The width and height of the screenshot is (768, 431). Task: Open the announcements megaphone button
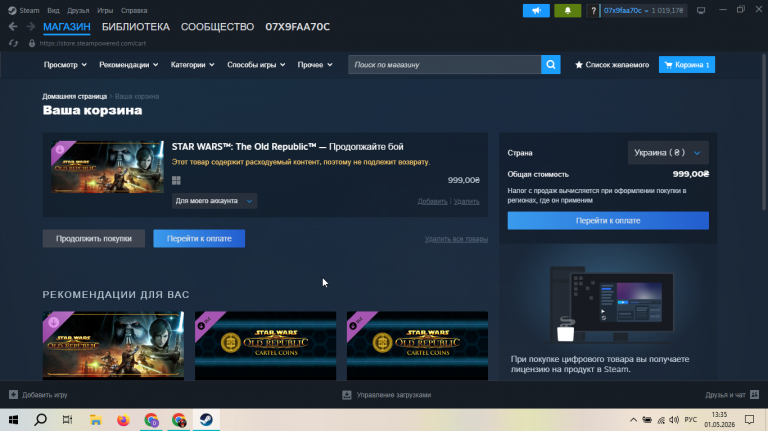pyautogui.click(x=536, y=10)
